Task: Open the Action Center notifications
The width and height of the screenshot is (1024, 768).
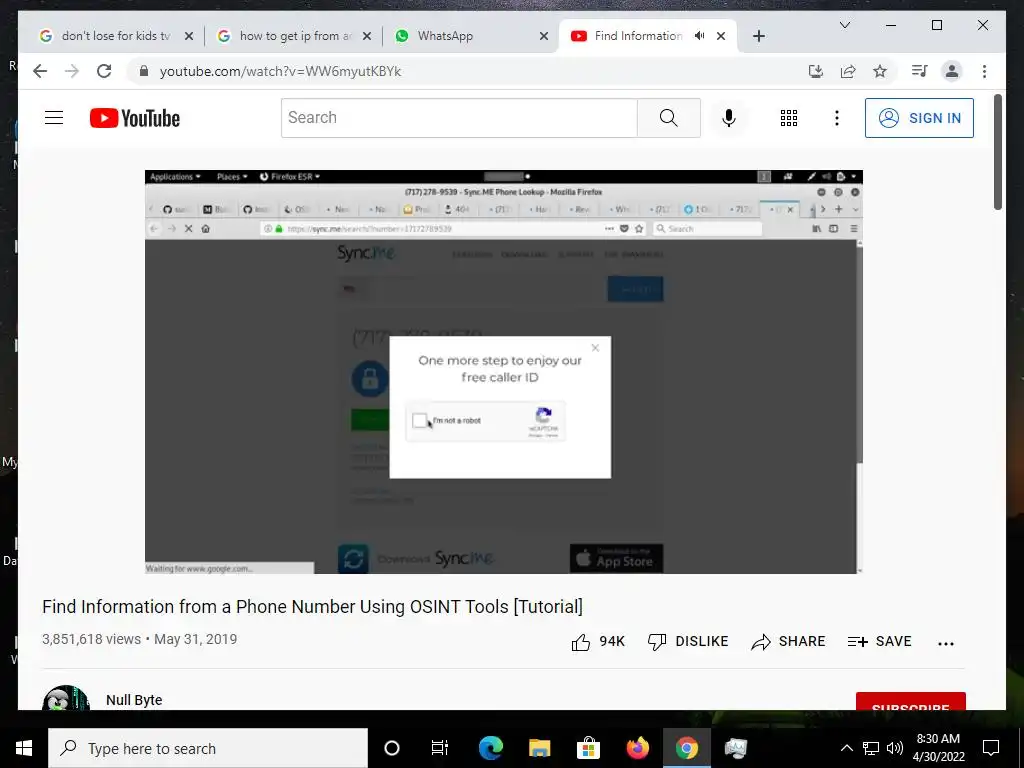Action: point(991,748)
